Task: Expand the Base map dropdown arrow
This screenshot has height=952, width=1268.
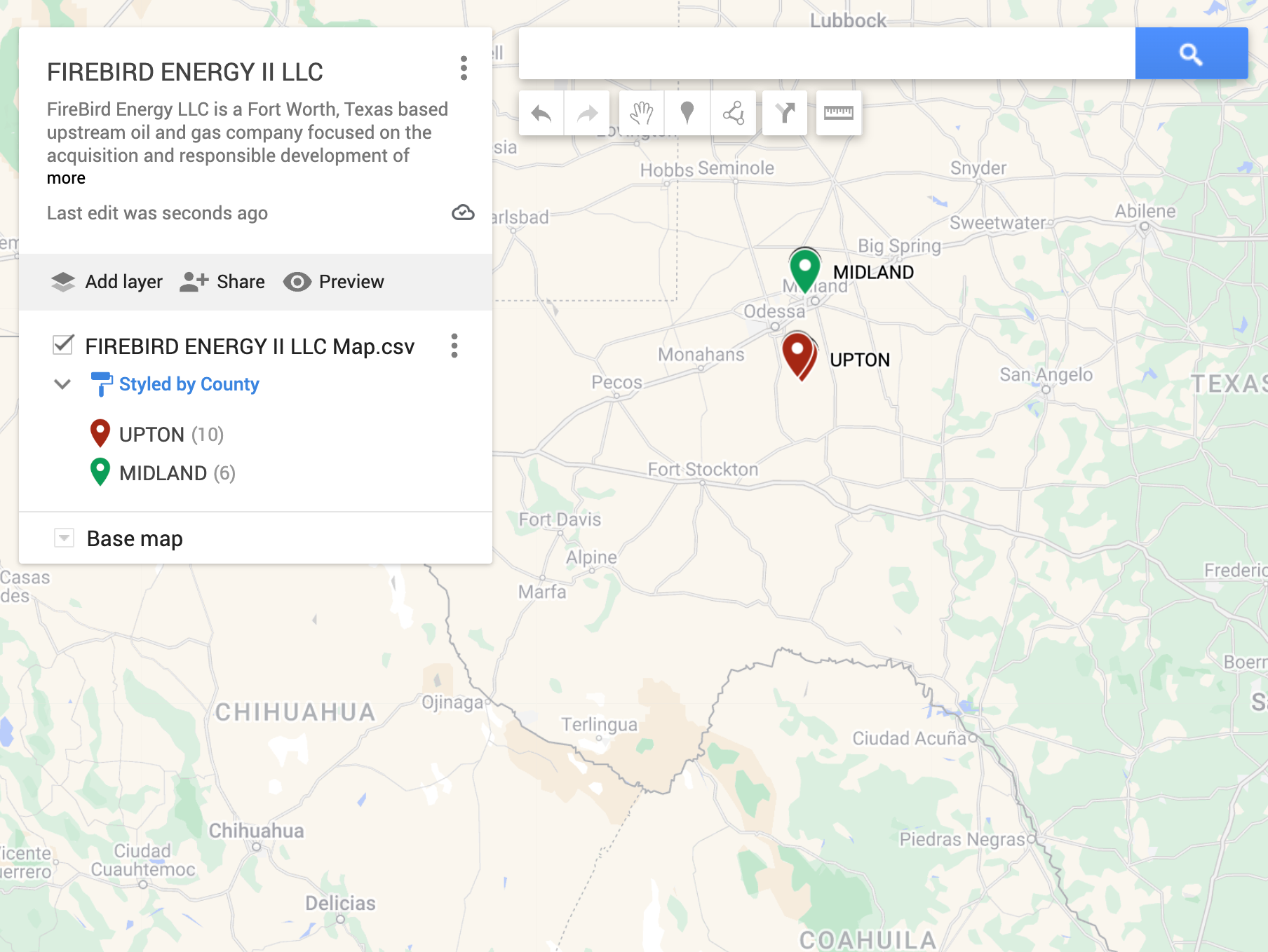Action: click(x=64, y=538)
